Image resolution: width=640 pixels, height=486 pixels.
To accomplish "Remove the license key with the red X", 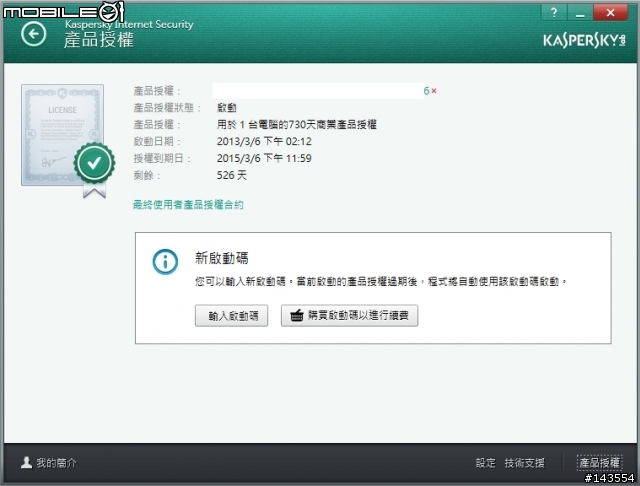I will point(434,91).
